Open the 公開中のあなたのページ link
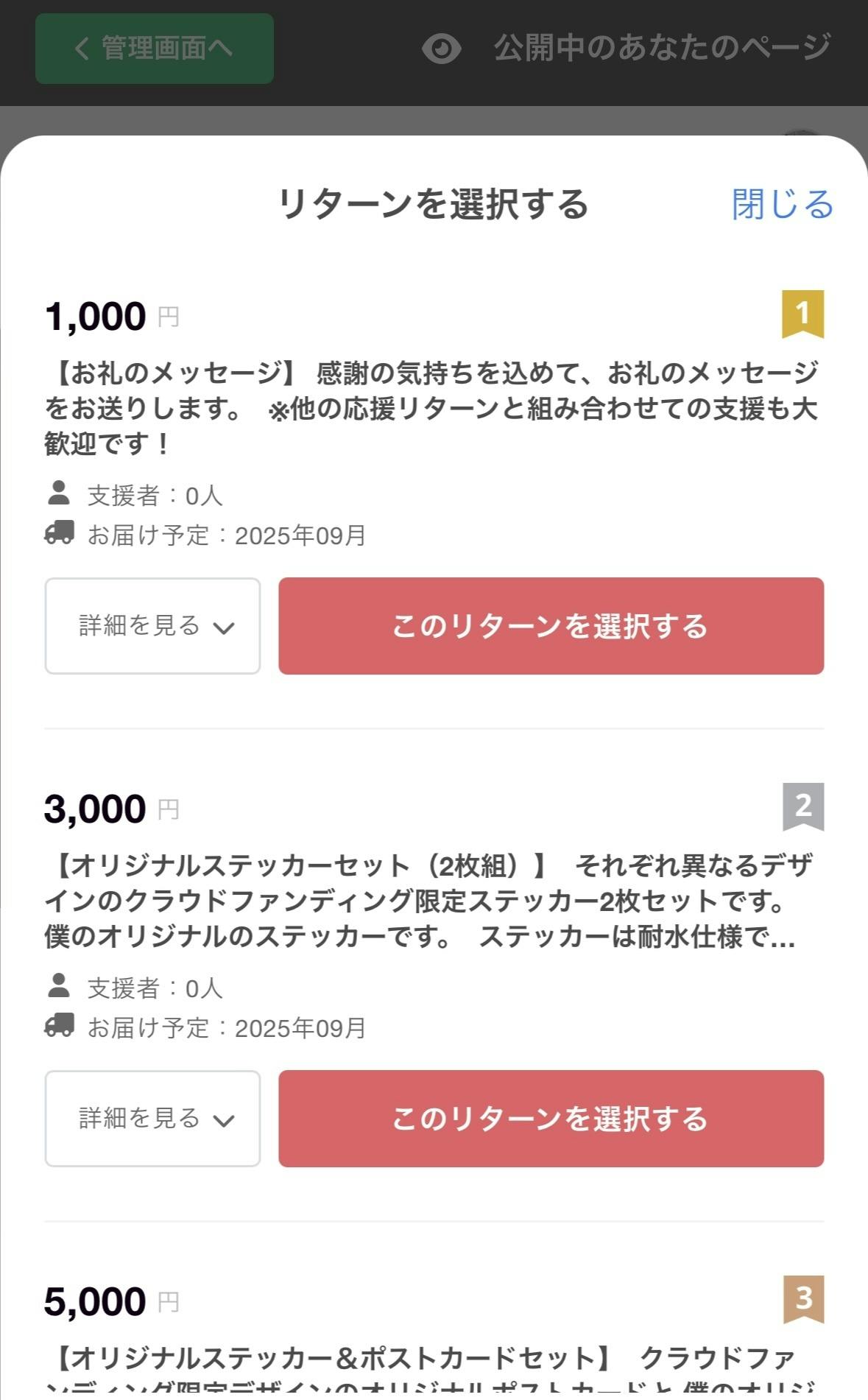The image size is (868, 1400). click(662, 49)
